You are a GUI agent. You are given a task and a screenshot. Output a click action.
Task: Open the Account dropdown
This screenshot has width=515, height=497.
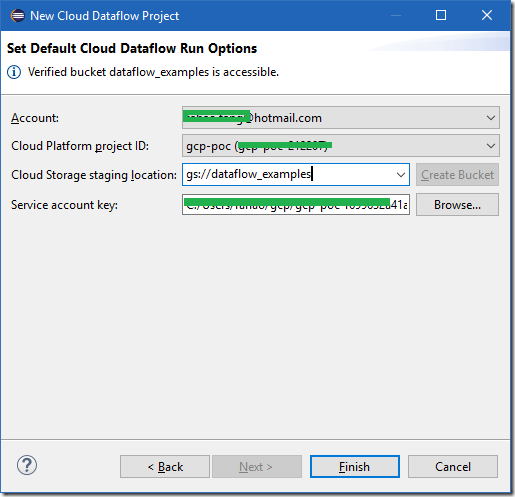tap(341, 118)
